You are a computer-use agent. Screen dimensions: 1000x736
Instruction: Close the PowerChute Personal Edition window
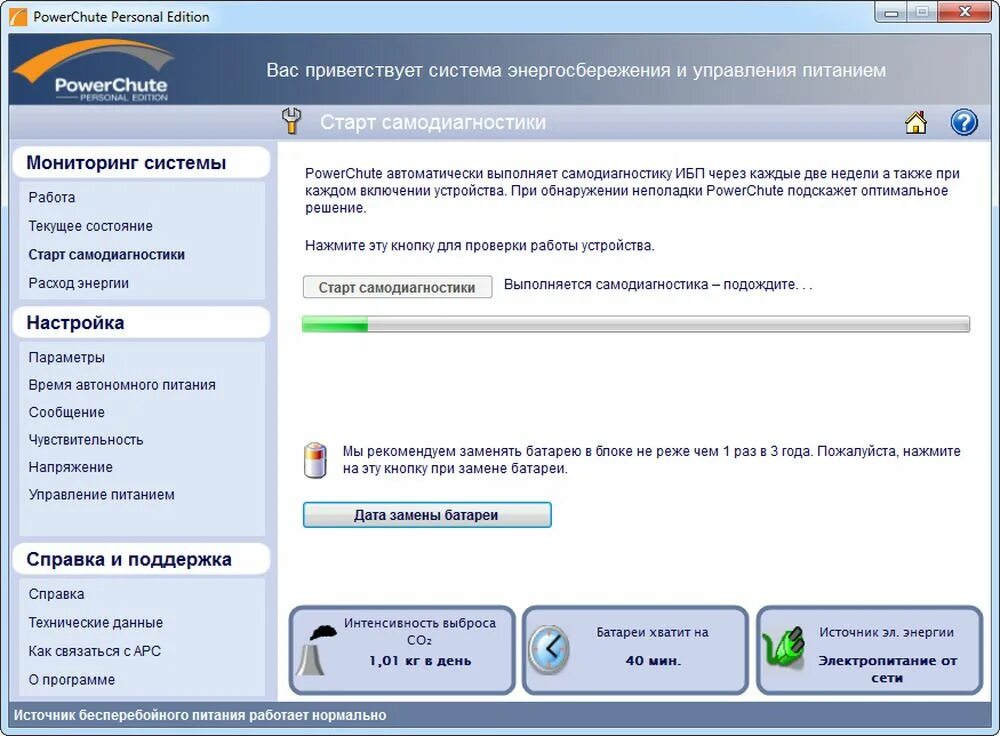pyautogui.click(x=965, y=13)
